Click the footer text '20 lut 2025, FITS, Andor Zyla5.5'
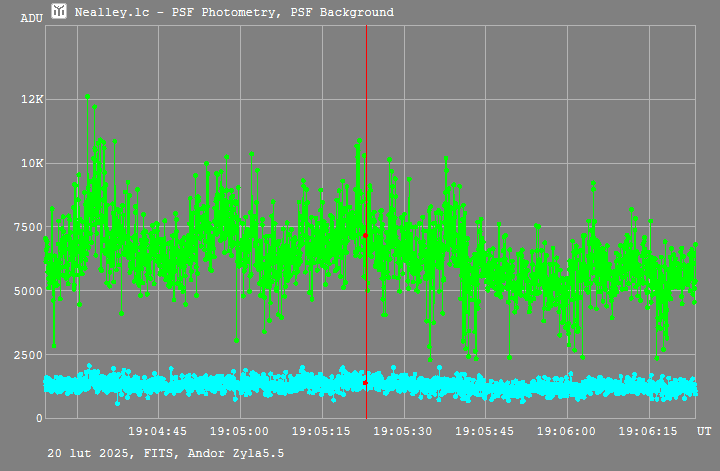The image size is (720, 471). (166, 454)
